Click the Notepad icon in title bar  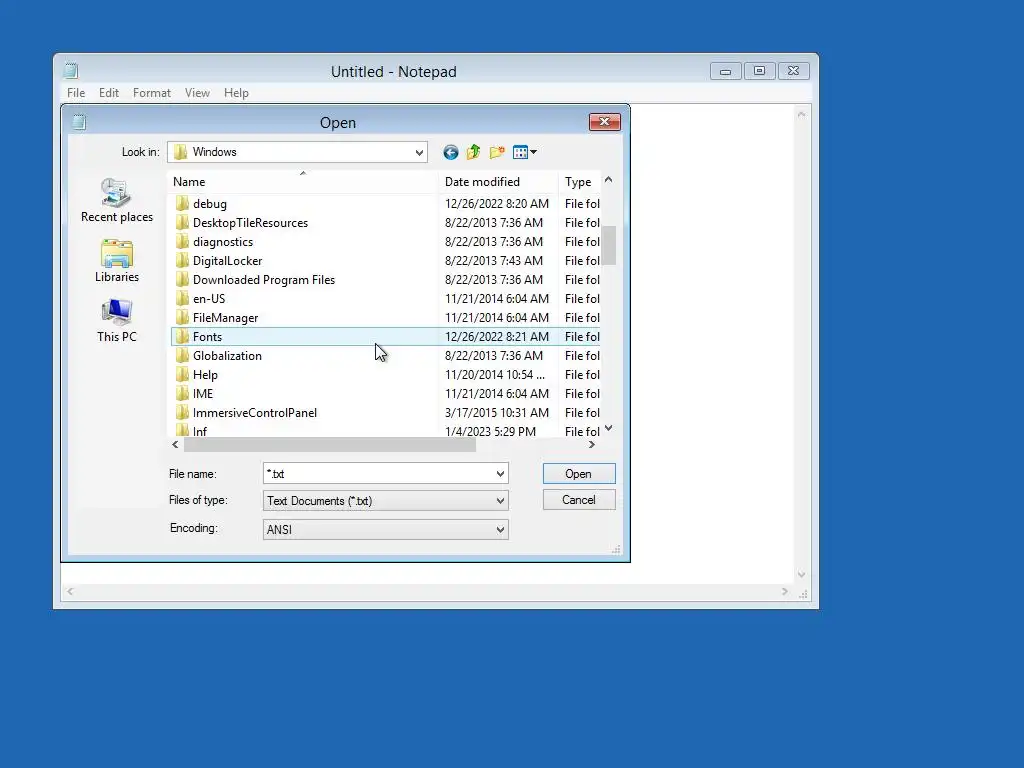coord(71,71)
